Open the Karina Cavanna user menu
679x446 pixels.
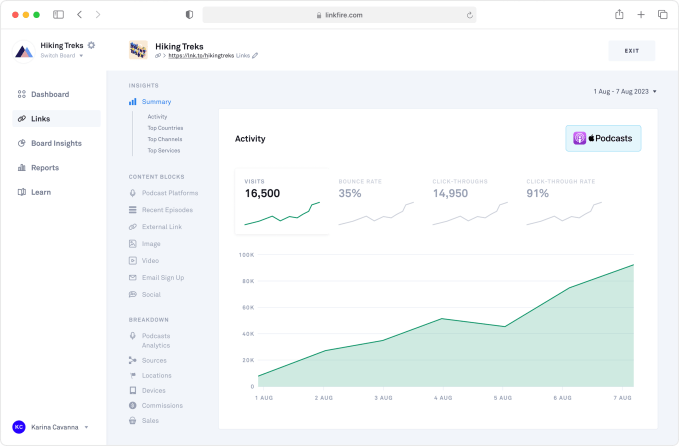56,427
